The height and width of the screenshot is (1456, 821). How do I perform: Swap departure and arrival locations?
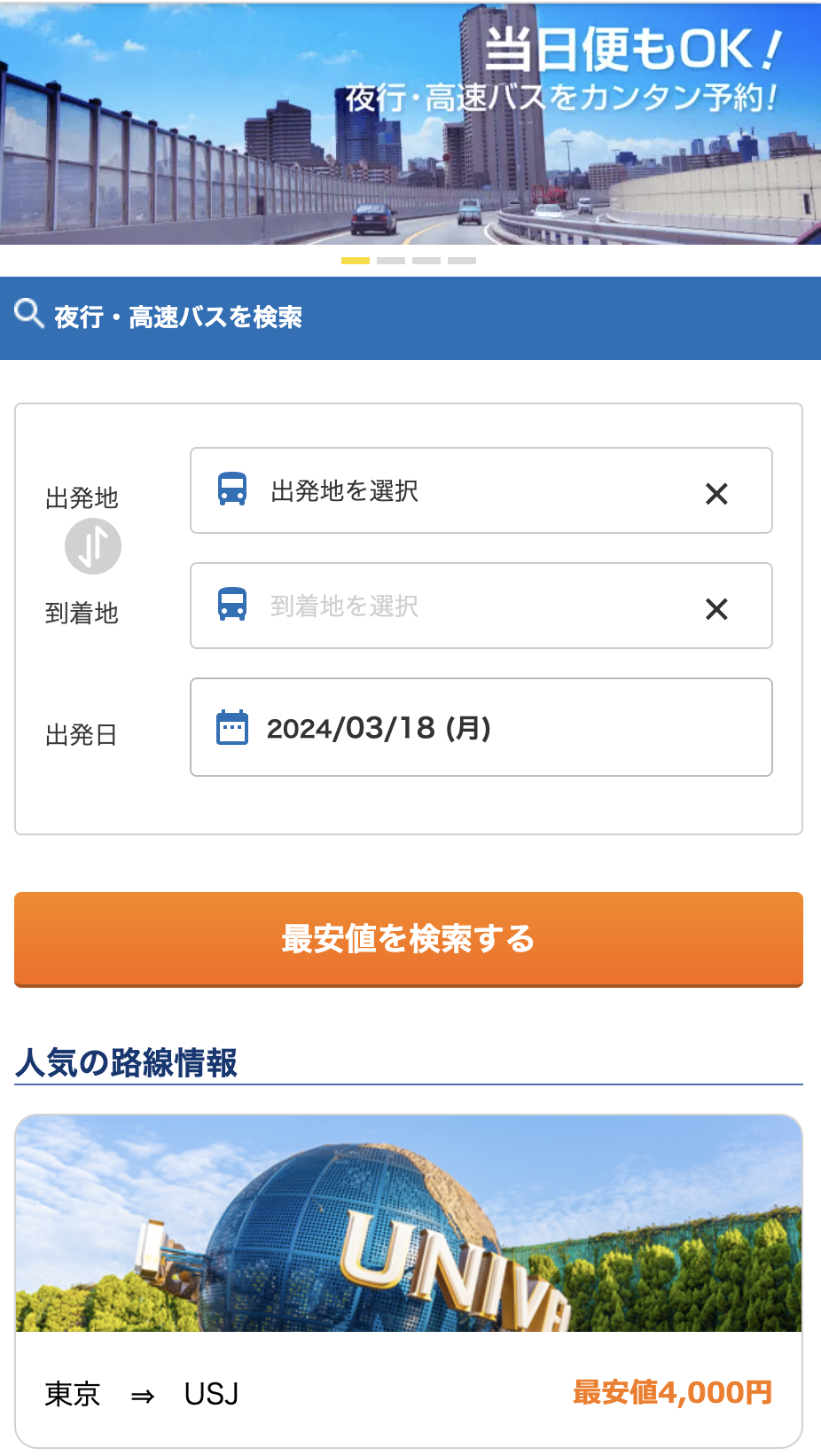point(93,546)
